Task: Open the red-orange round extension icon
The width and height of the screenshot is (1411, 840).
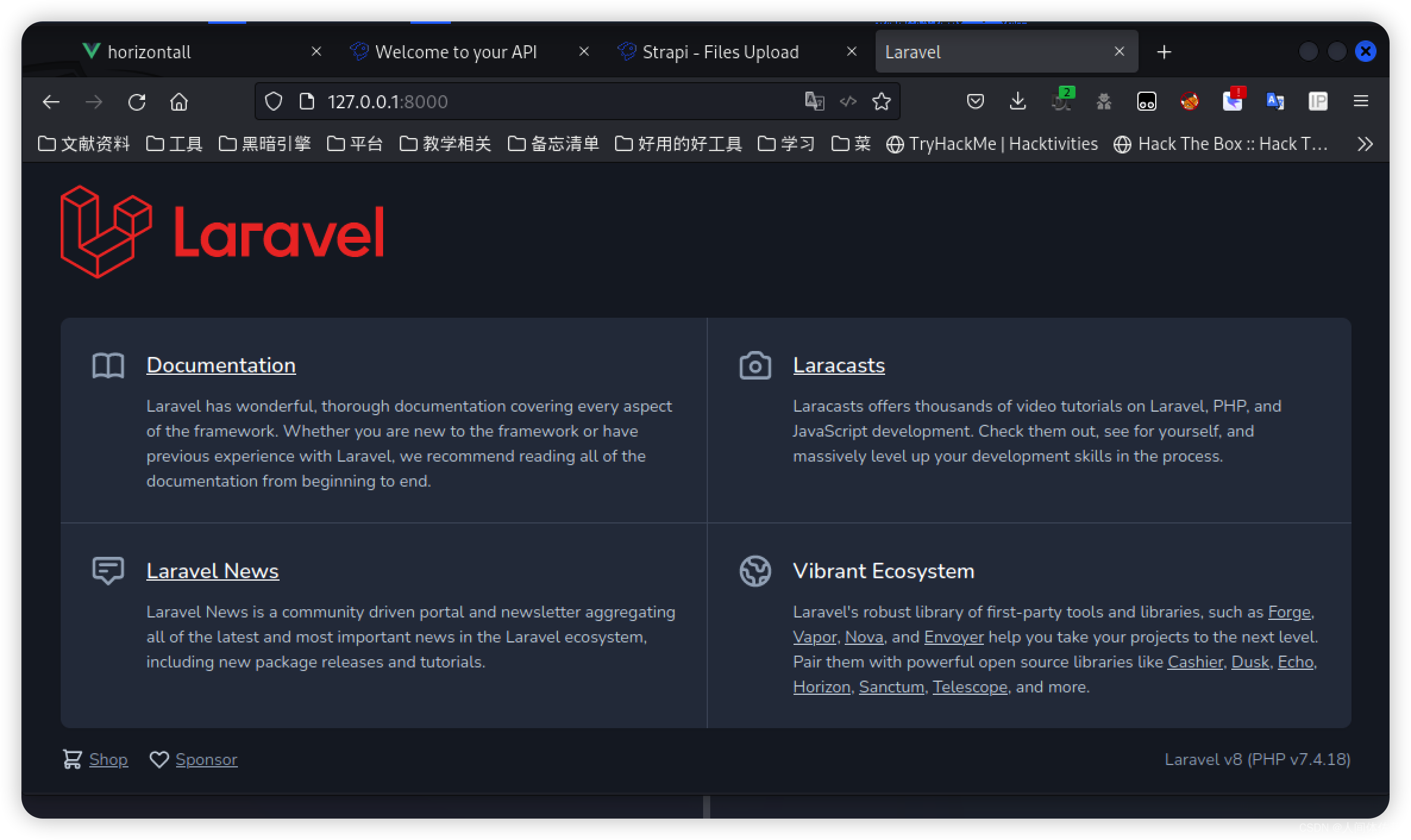Action: (1190, 102)
